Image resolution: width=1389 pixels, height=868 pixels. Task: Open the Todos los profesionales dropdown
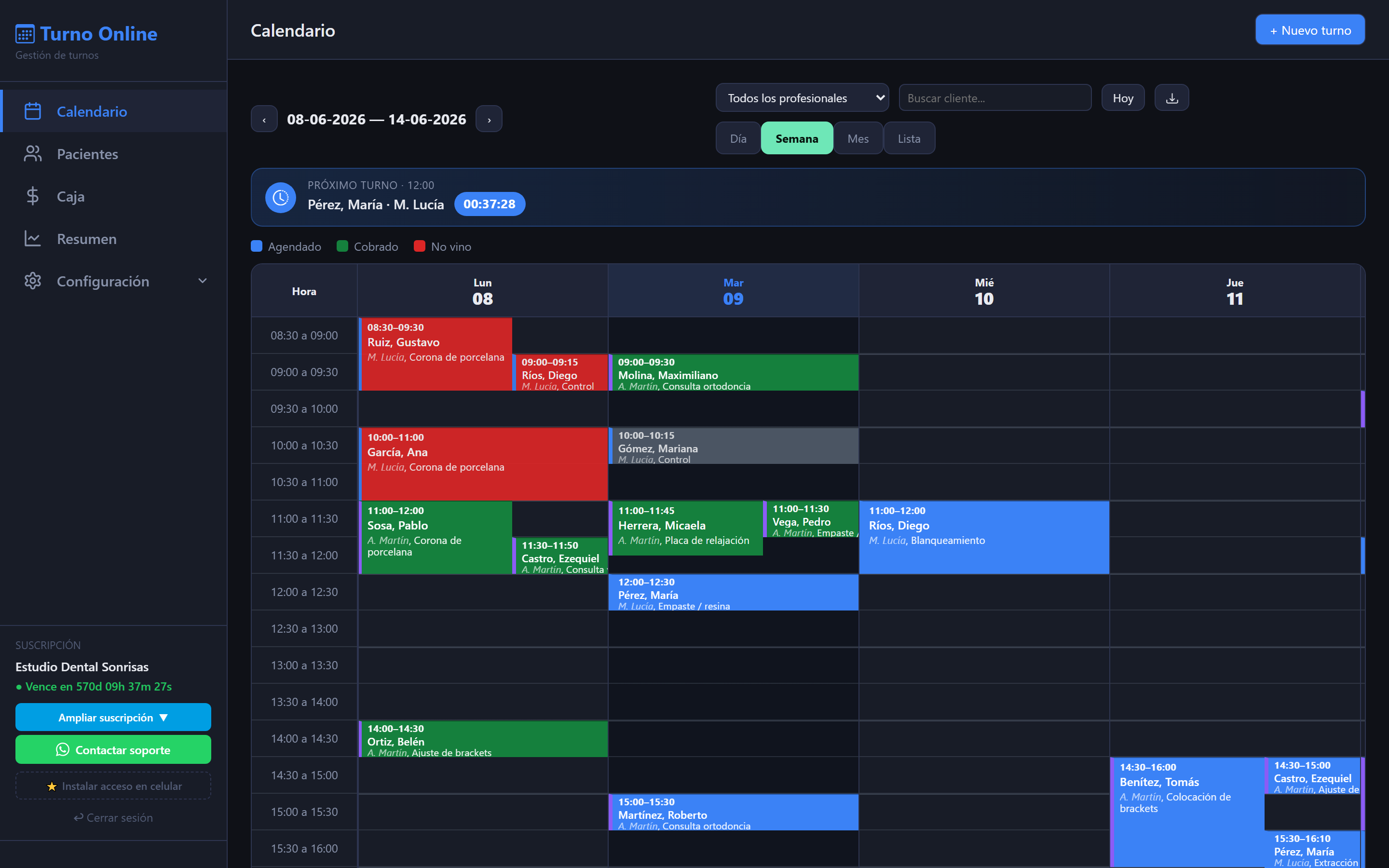(x=802, y=98)
